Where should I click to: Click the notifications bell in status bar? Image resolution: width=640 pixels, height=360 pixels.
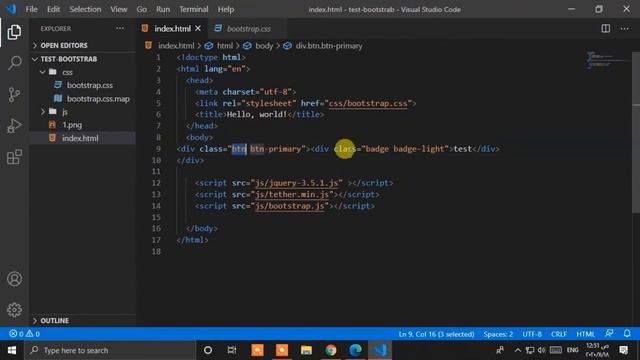[x=627, y=333]
